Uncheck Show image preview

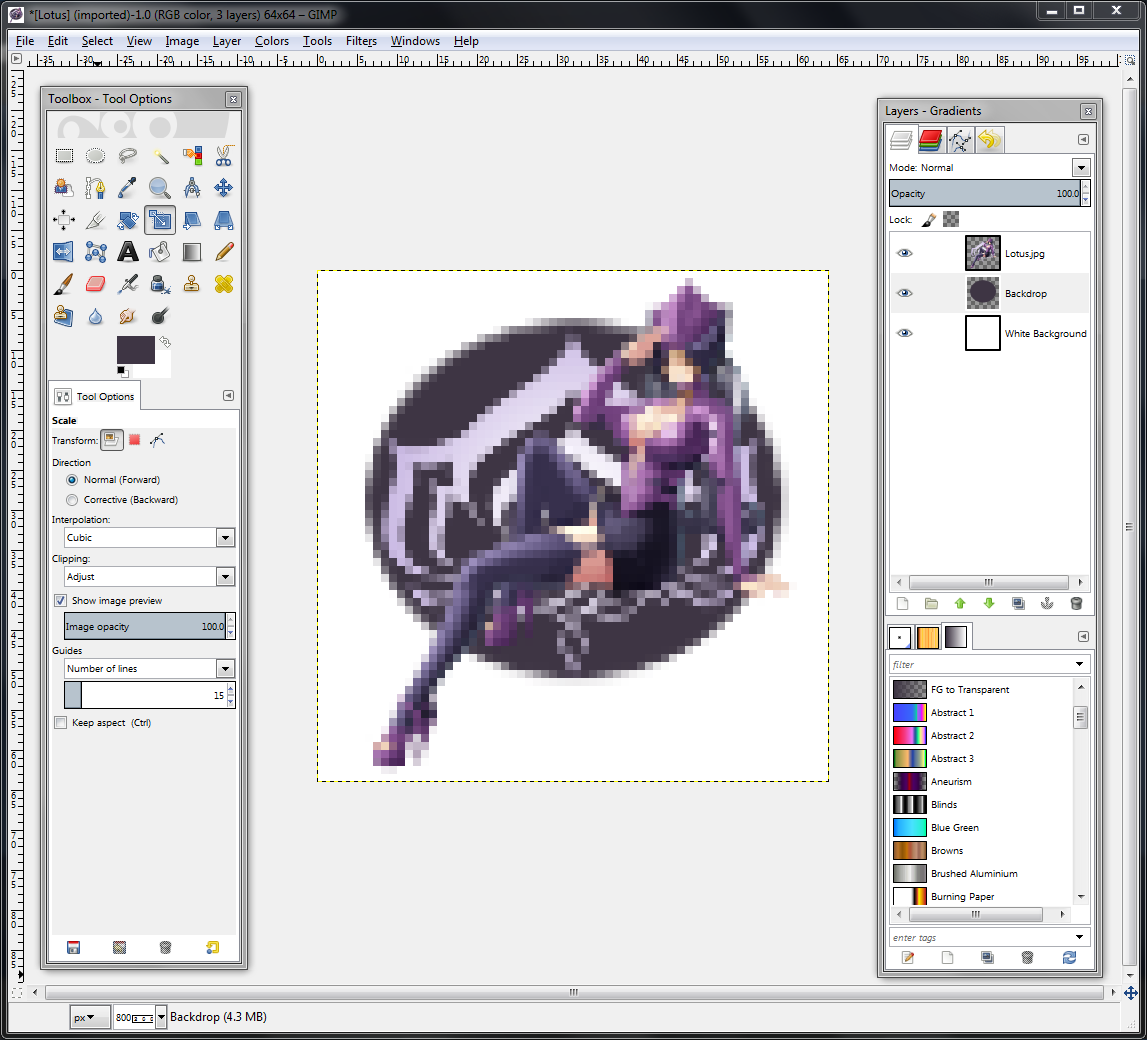click(x=61, y=600)
